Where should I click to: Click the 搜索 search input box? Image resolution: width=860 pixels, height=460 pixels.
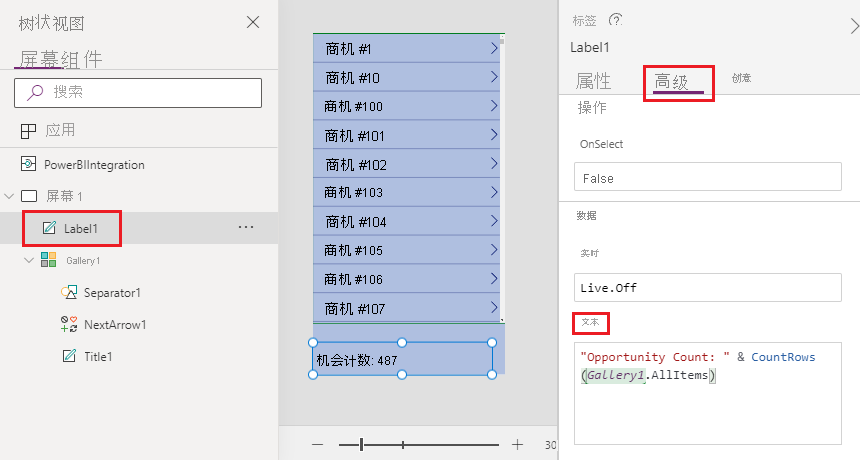(138, 93)
